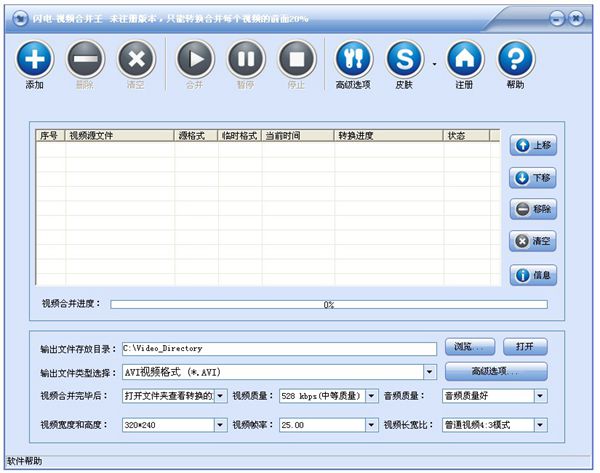Remove selected item with 移除 button
The image size is (600, 473).
point(533,209)
